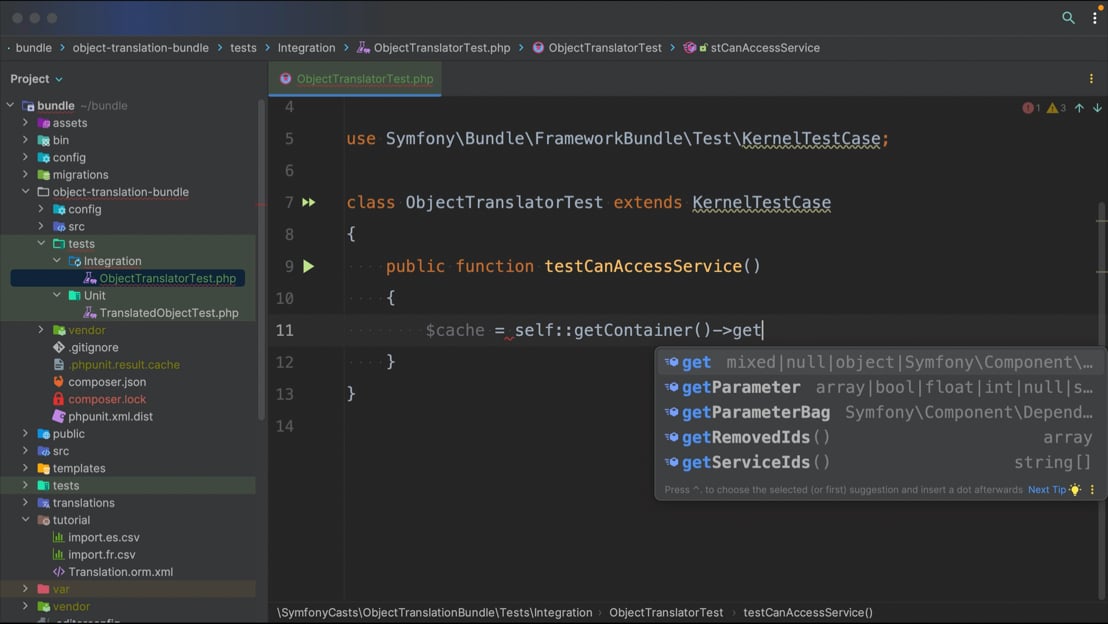Collapse the object-translation-bundle folder
1108x624 pixels.
pyautogui.click(x=25, y=192)
